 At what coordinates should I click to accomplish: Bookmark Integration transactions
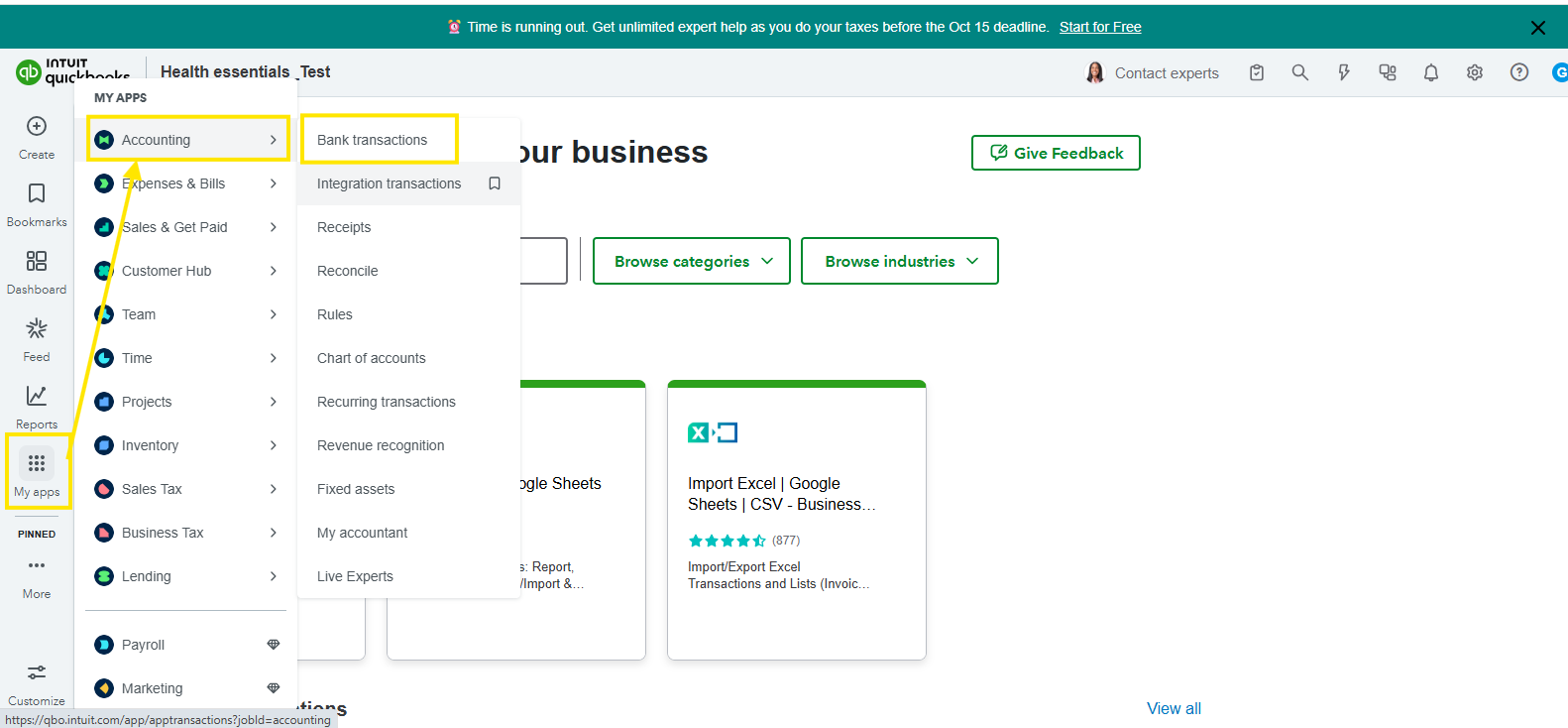point(495,183)
